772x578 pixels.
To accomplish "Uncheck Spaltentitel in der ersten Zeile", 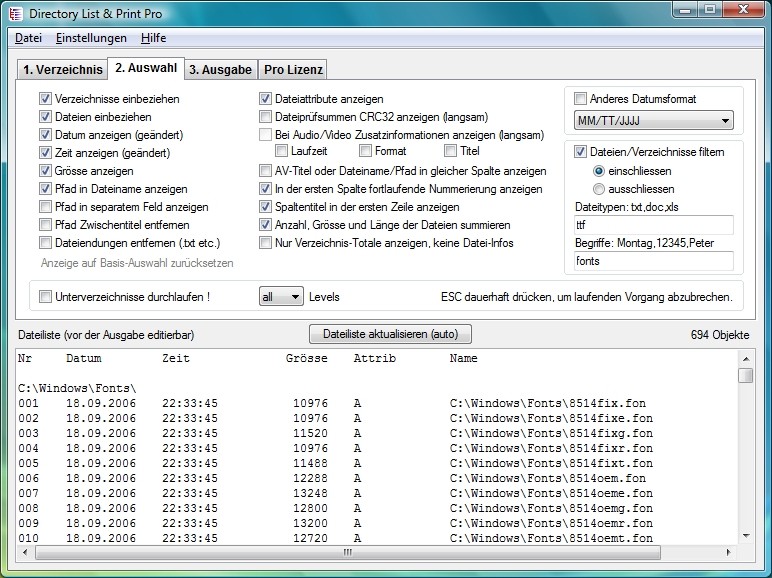I will (265, 207).
